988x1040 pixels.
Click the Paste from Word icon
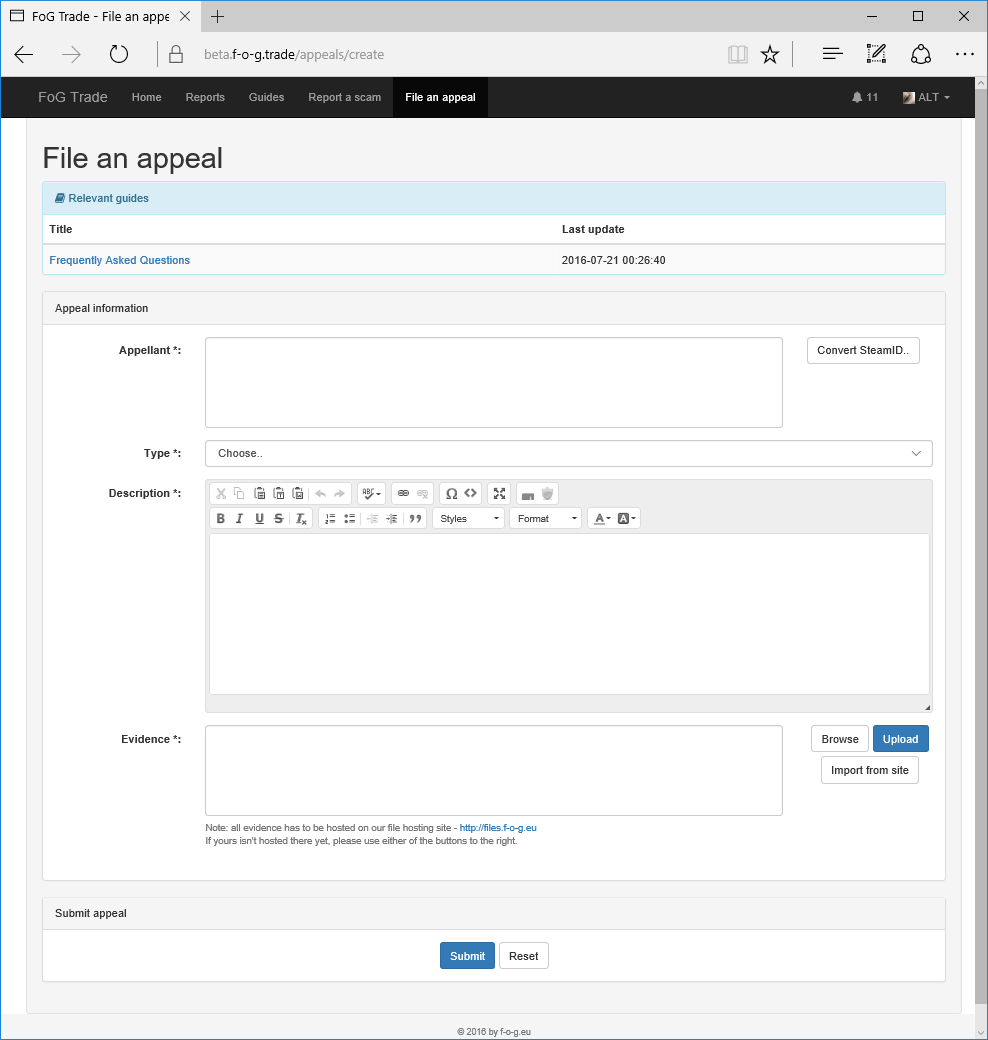pos(298,493)
